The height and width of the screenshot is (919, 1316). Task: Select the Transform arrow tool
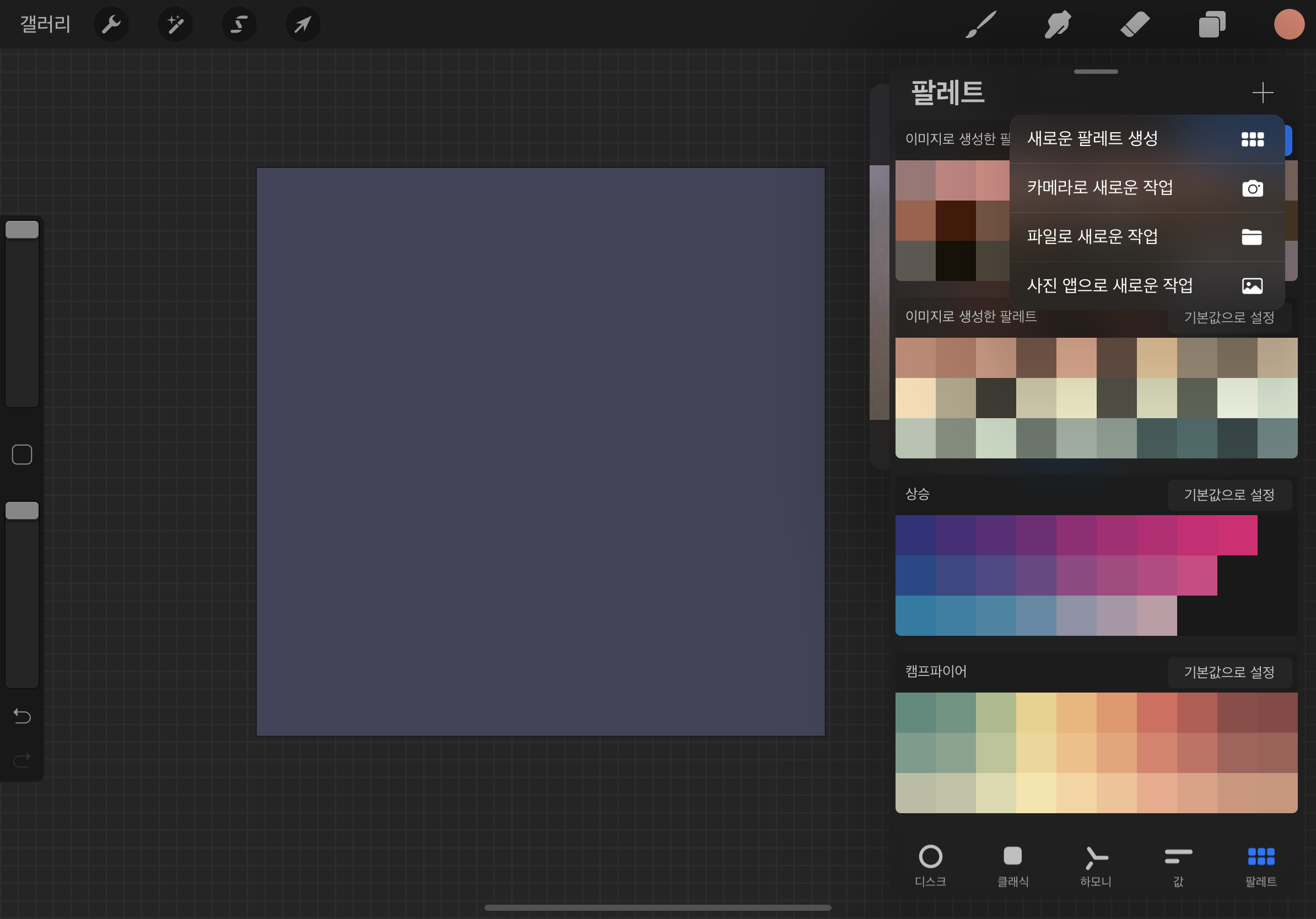(303, 25)
